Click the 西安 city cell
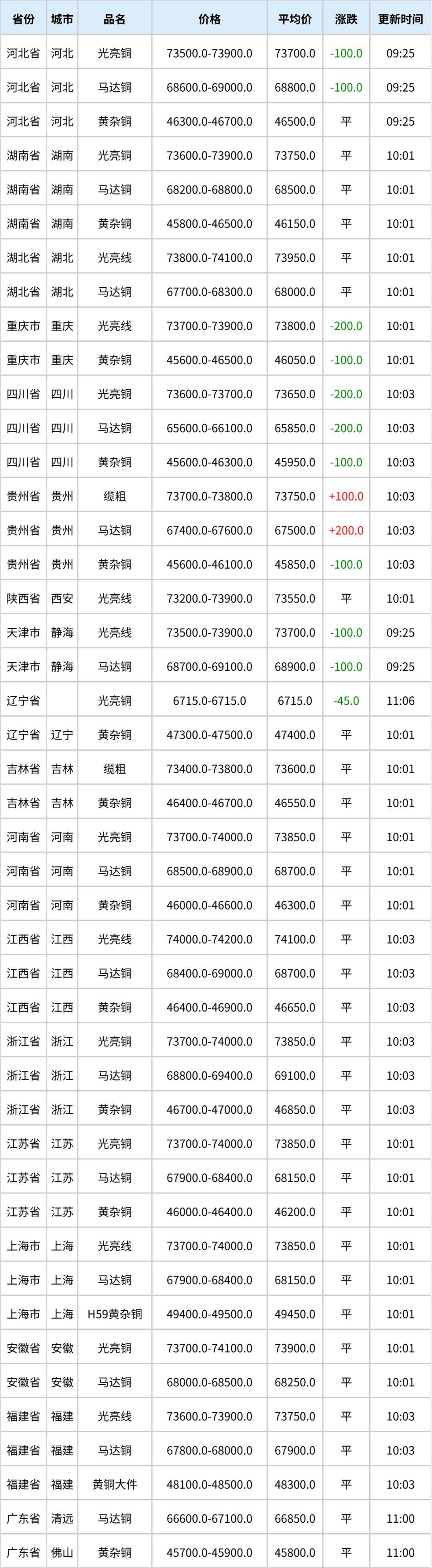Screen dimensions: 432x1568 [x=62, y=599]
